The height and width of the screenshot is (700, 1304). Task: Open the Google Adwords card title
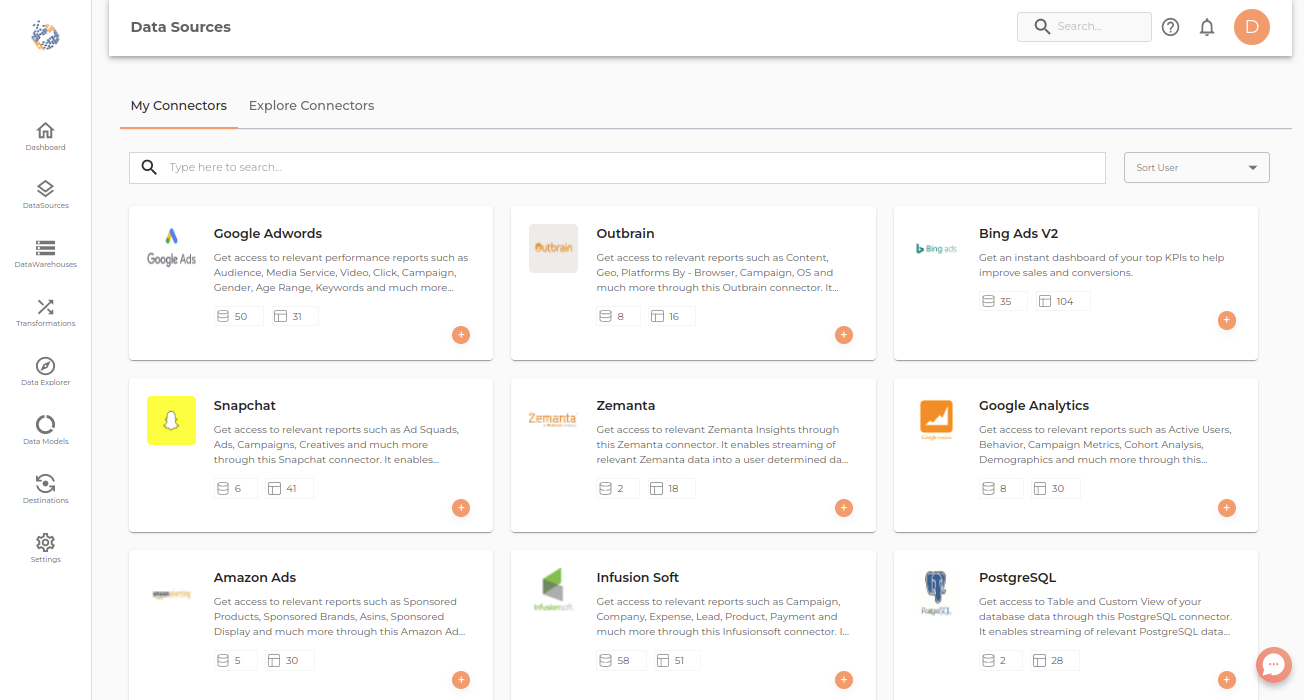pyautogui.click(x=268, y=234)
